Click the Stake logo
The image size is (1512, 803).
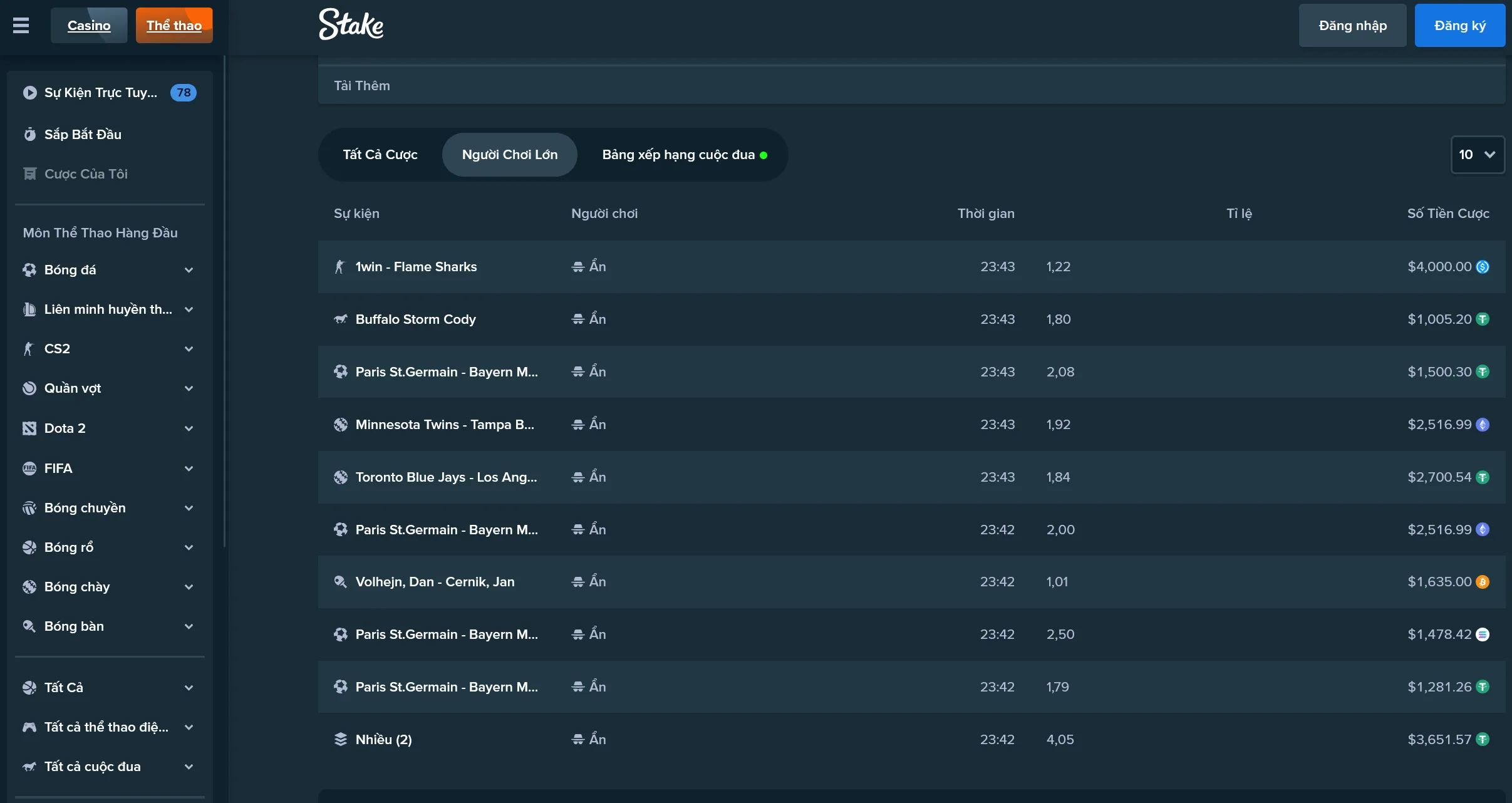351,24
